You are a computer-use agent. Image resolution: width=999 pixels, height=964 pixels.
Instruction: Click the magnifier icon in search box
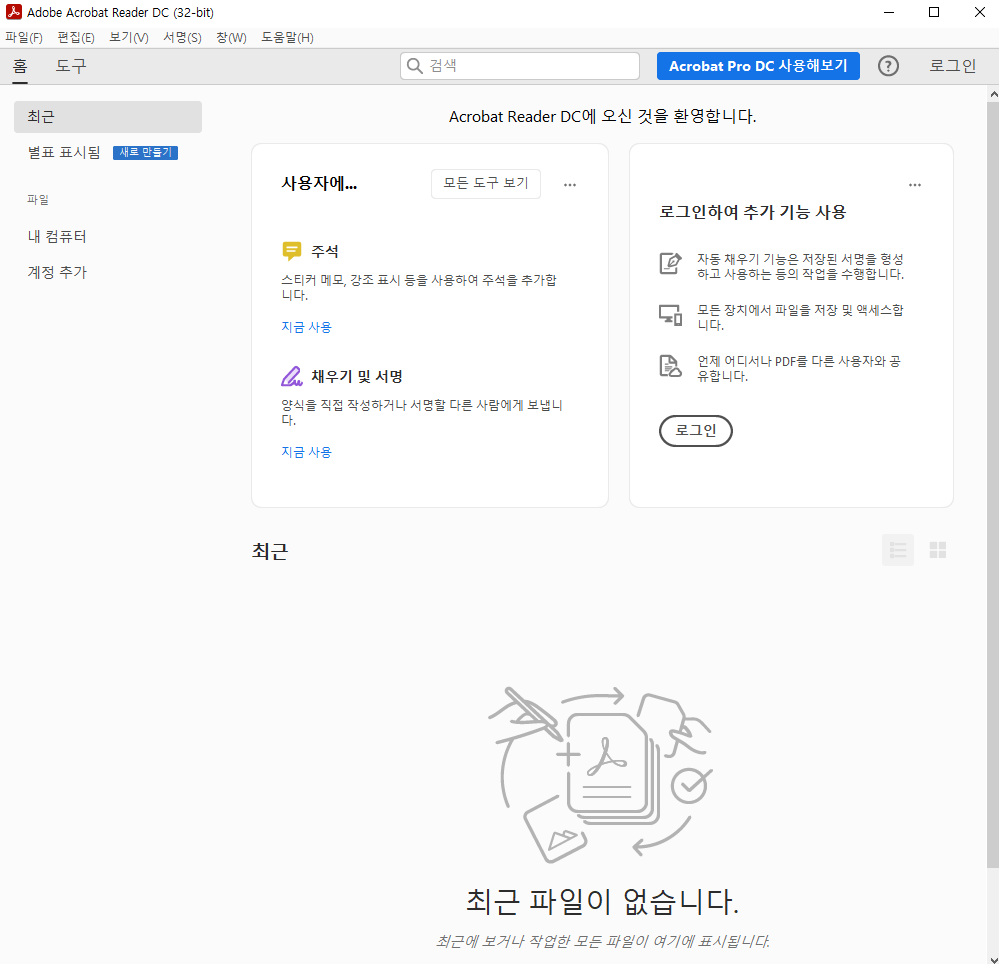pyautogui.click(x=415, y=66)
